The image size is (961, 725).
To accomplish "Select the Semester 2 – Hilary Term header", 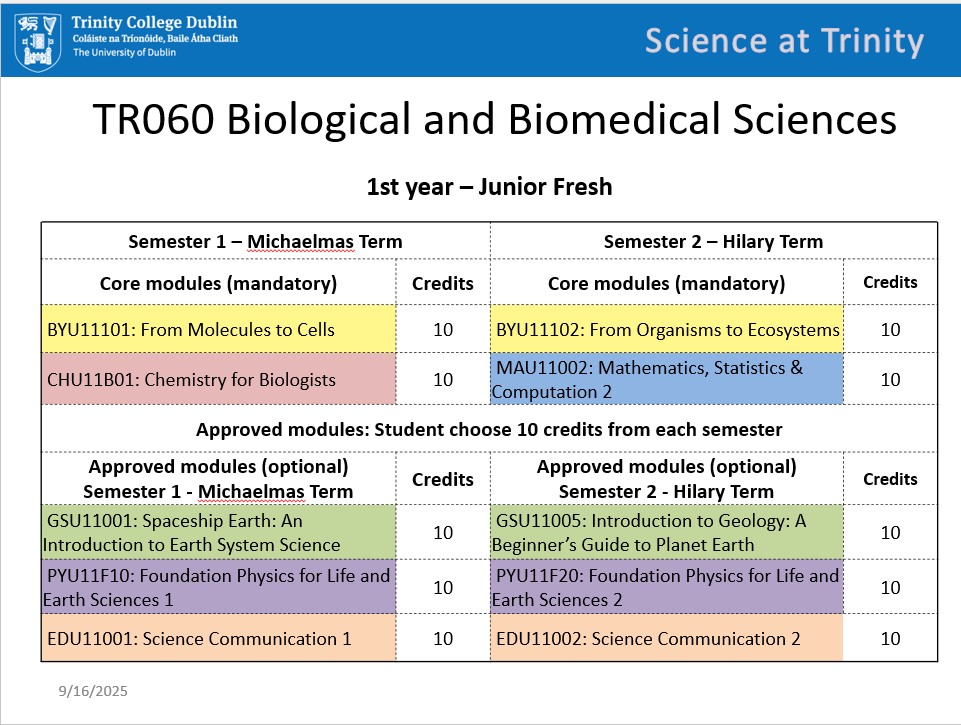I will point(713,241).
